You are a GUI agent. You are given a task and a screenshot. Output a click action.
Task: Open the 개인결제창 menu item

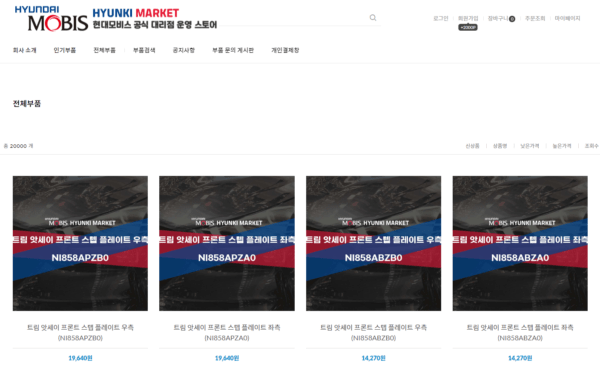pos(285,50)
